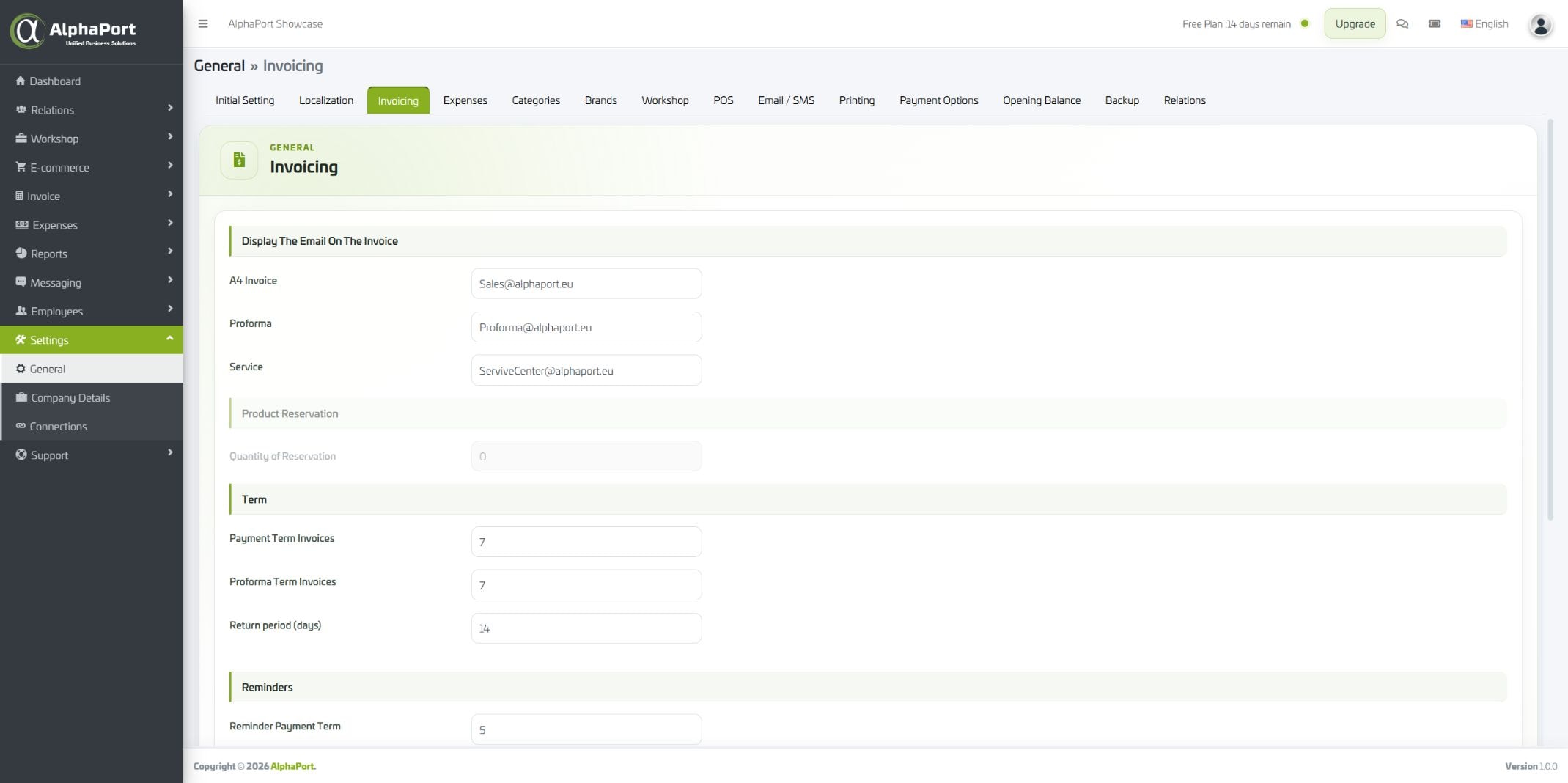Click the Company Details briefcase icon
The image size is (1568, 783).
[21, 397]
